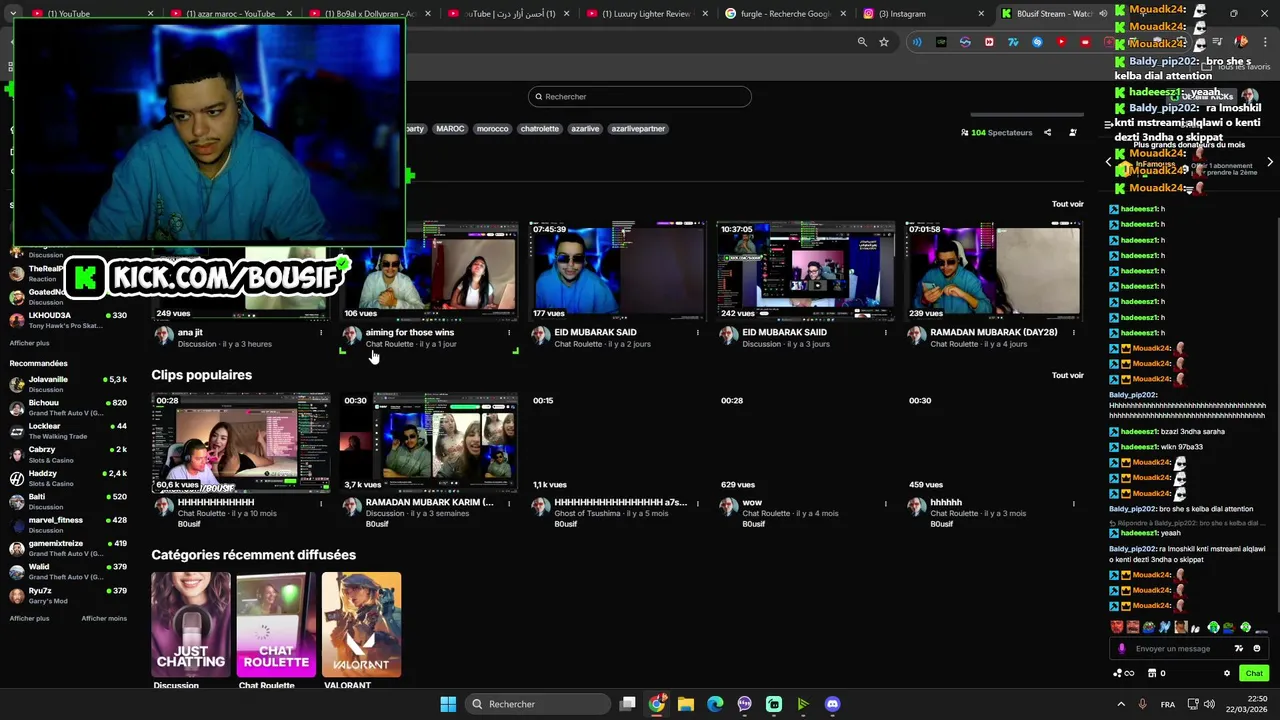Open the 'EID MUBARAK SAIID' 10:37:05 video thumbnail
The width and height of the screenshot is (1280, 720).
(x=805, y=270)
